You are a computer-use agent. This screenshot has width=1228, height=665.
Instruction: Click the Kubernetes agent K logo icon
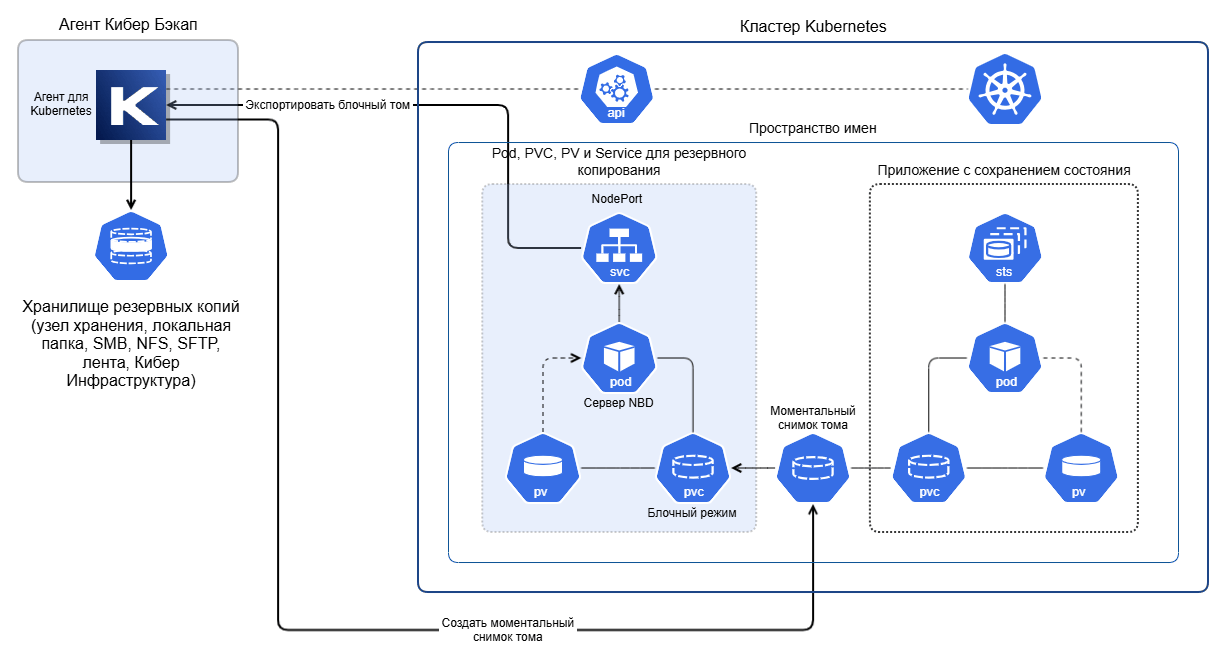(131, 106)
